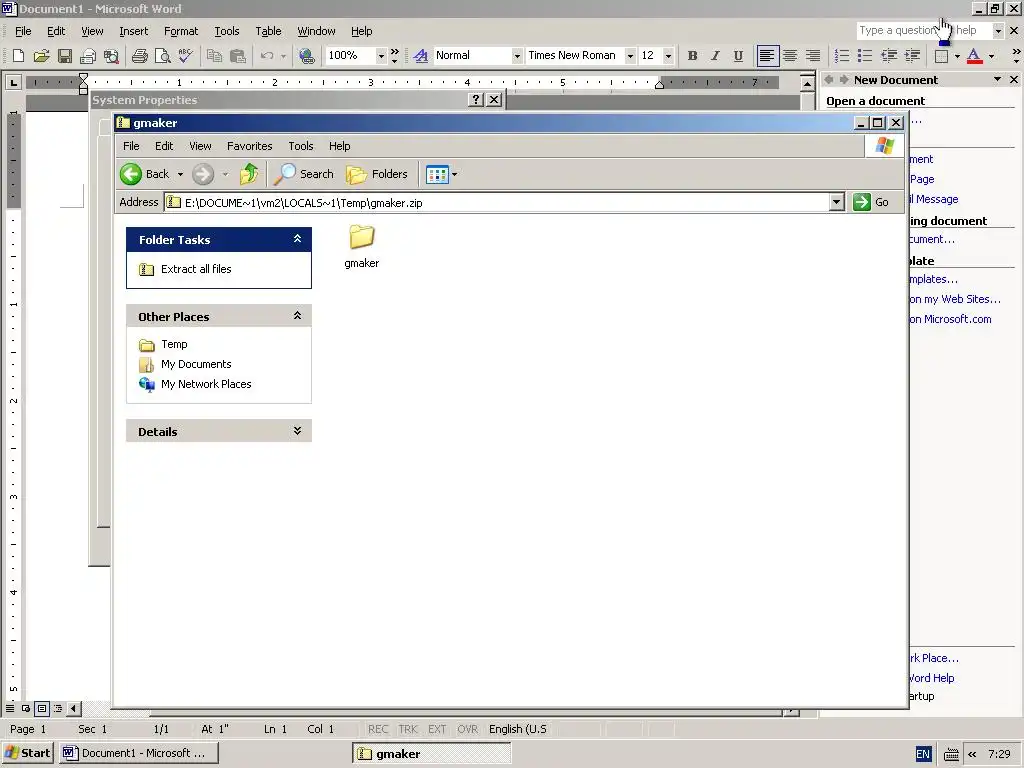The height and width of the screenshot is (768, 1024).
Task: Collapse the Other Places panel
Action: click(297, 316)
